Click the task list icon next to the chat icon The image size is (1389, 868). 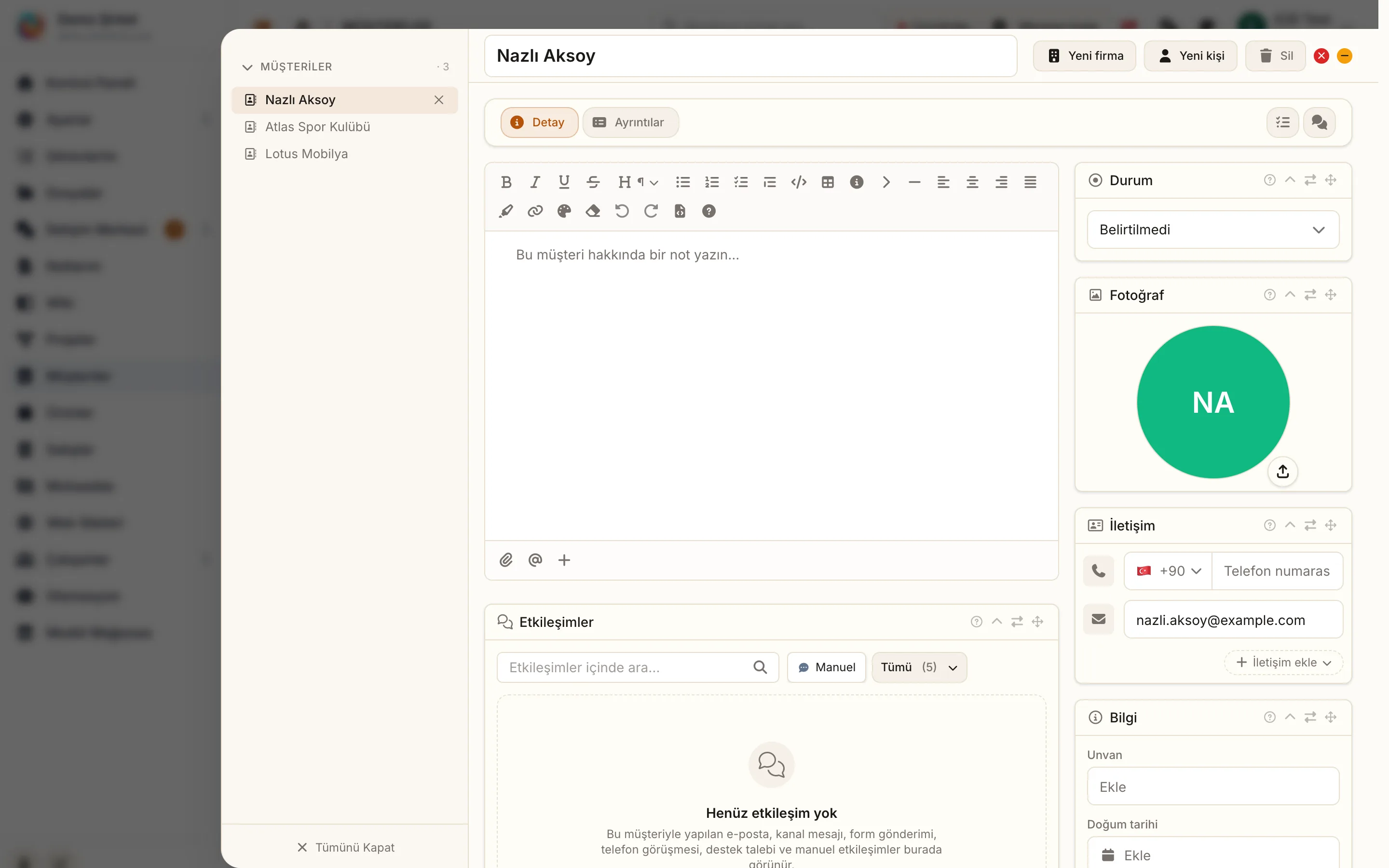tap(1282, 122)
